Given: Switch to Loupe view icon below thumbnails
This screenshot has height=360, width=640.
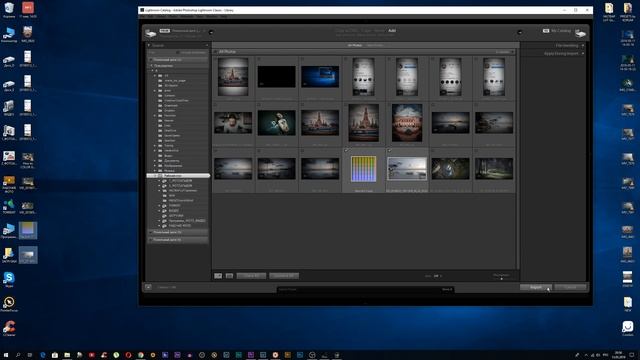Looking at the screenshot, I should pyautogui.click(x=229, y=276).
